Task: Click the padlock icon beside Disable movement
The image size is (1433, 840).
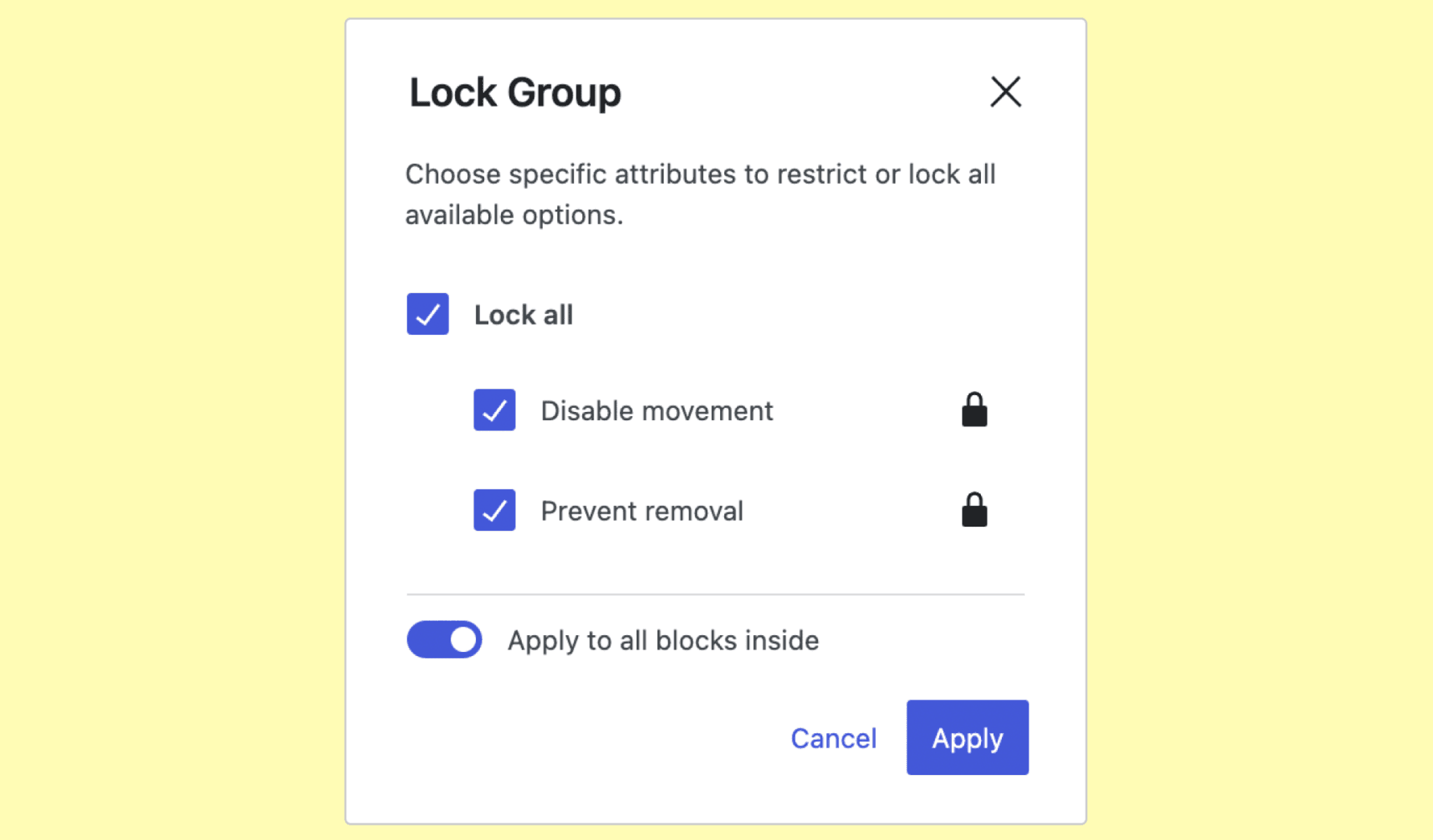Action: coord(974,410)
